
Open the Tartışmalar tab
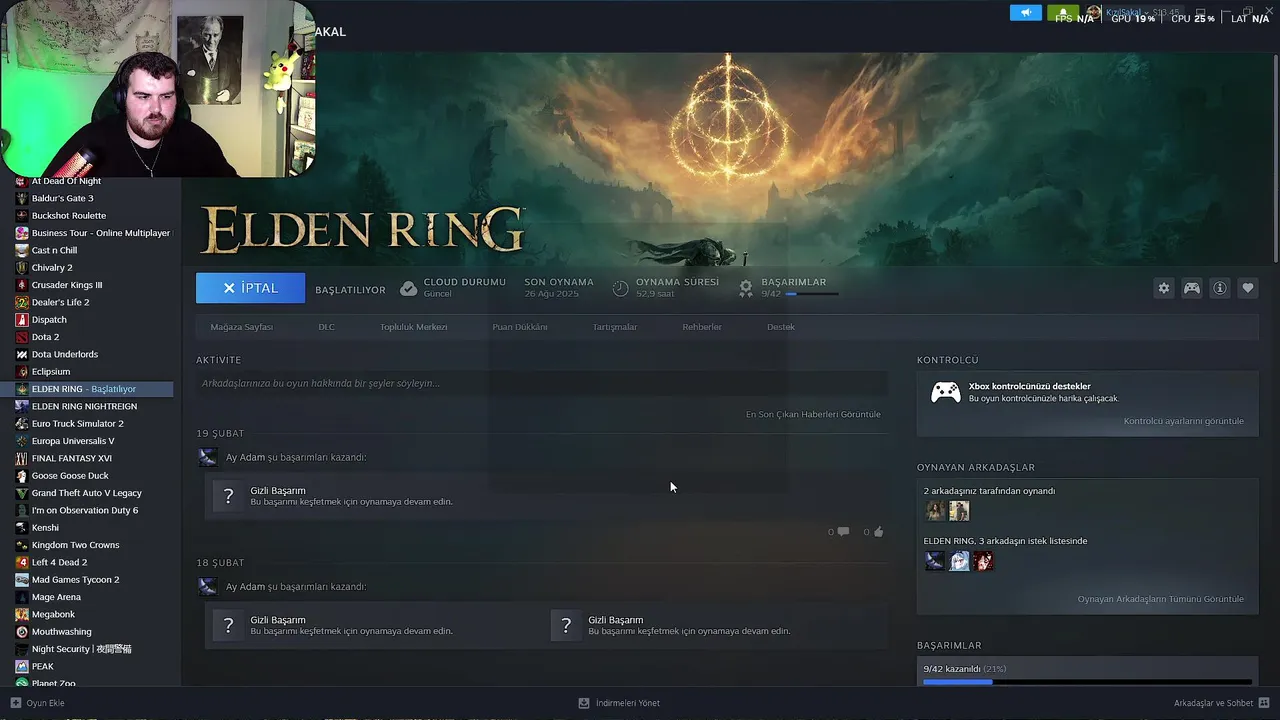coord(614,327)
